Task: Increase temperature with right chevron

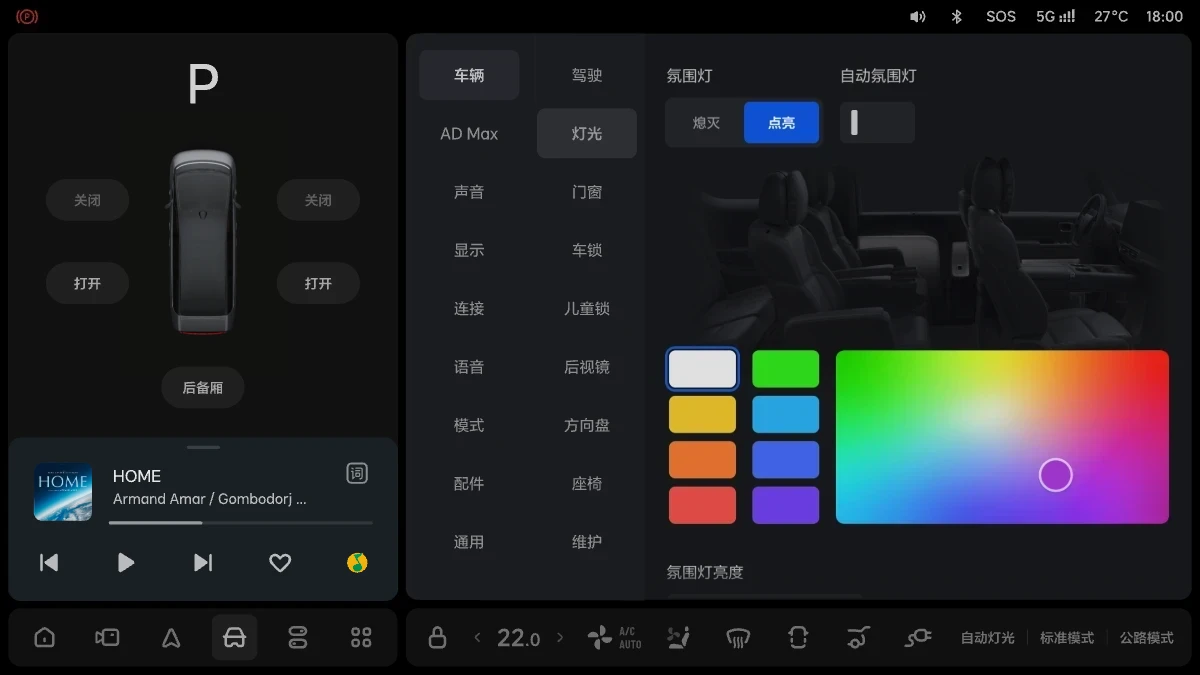Action: point(560,637)
